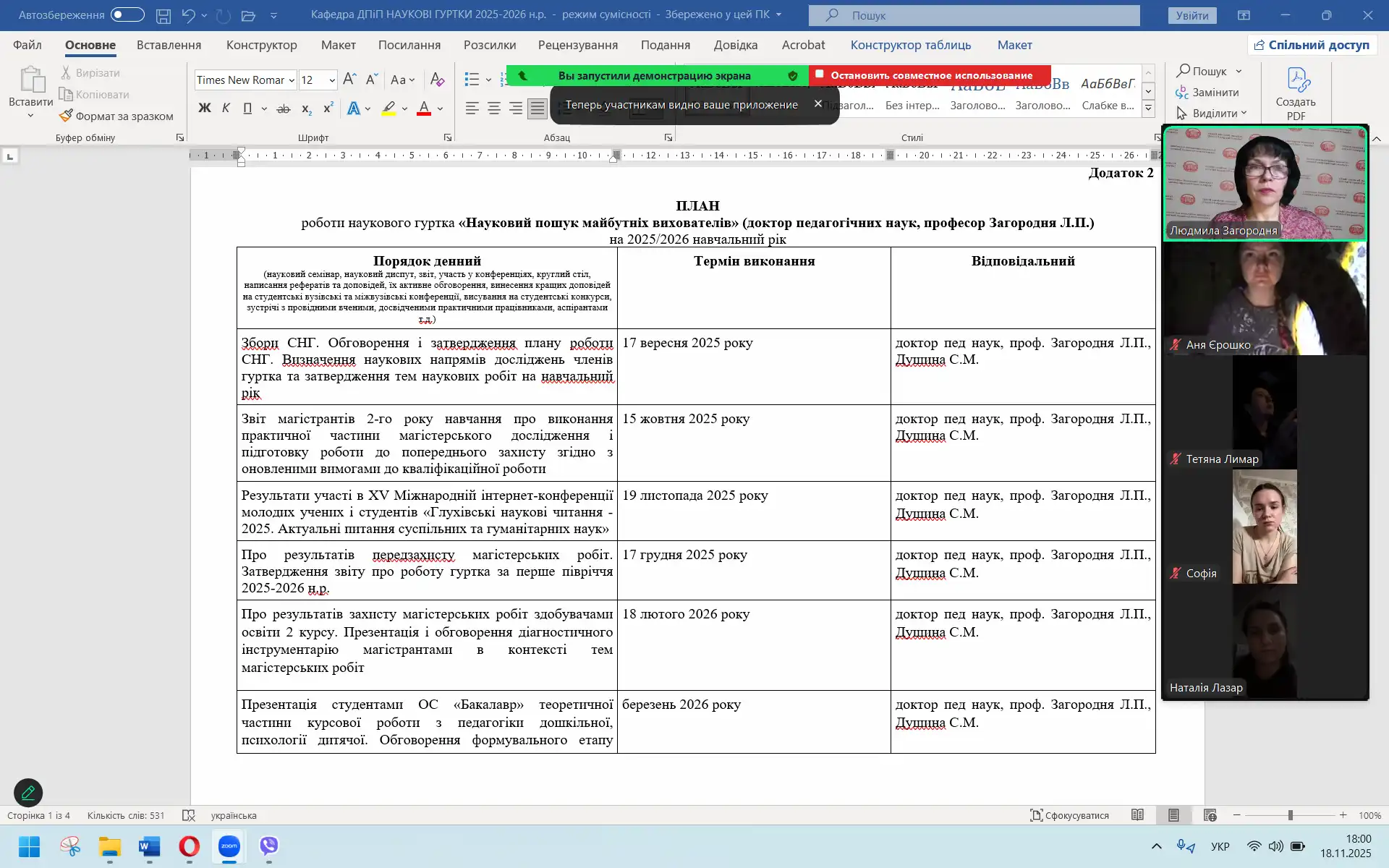Image resolution: width=1389 pixels, height=868 pixels.
Task: Click the Undo arrow icon
Action: click(x=188, y=15)
